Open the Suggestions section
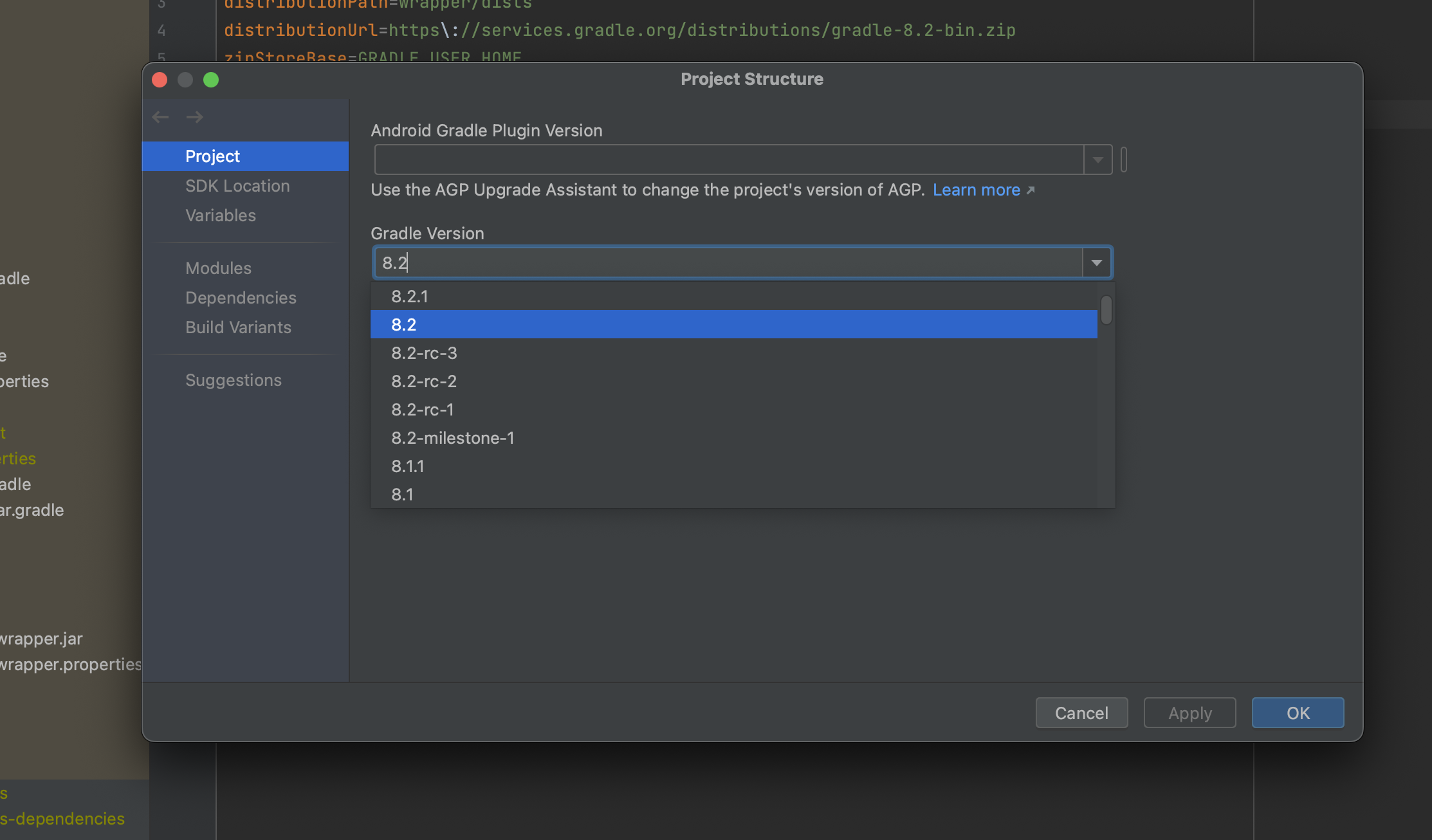The width and height of the screenshot is (1432, 840). [234, 380]
